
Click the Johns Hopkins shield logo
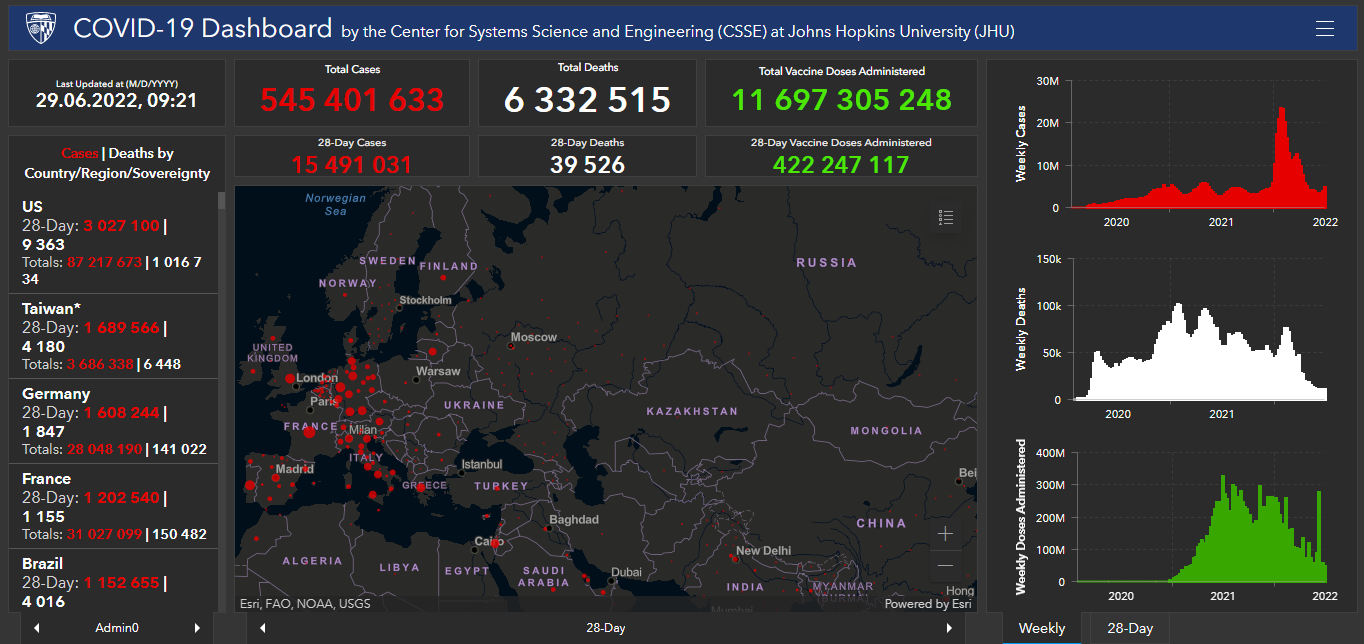tap(41, 28)
